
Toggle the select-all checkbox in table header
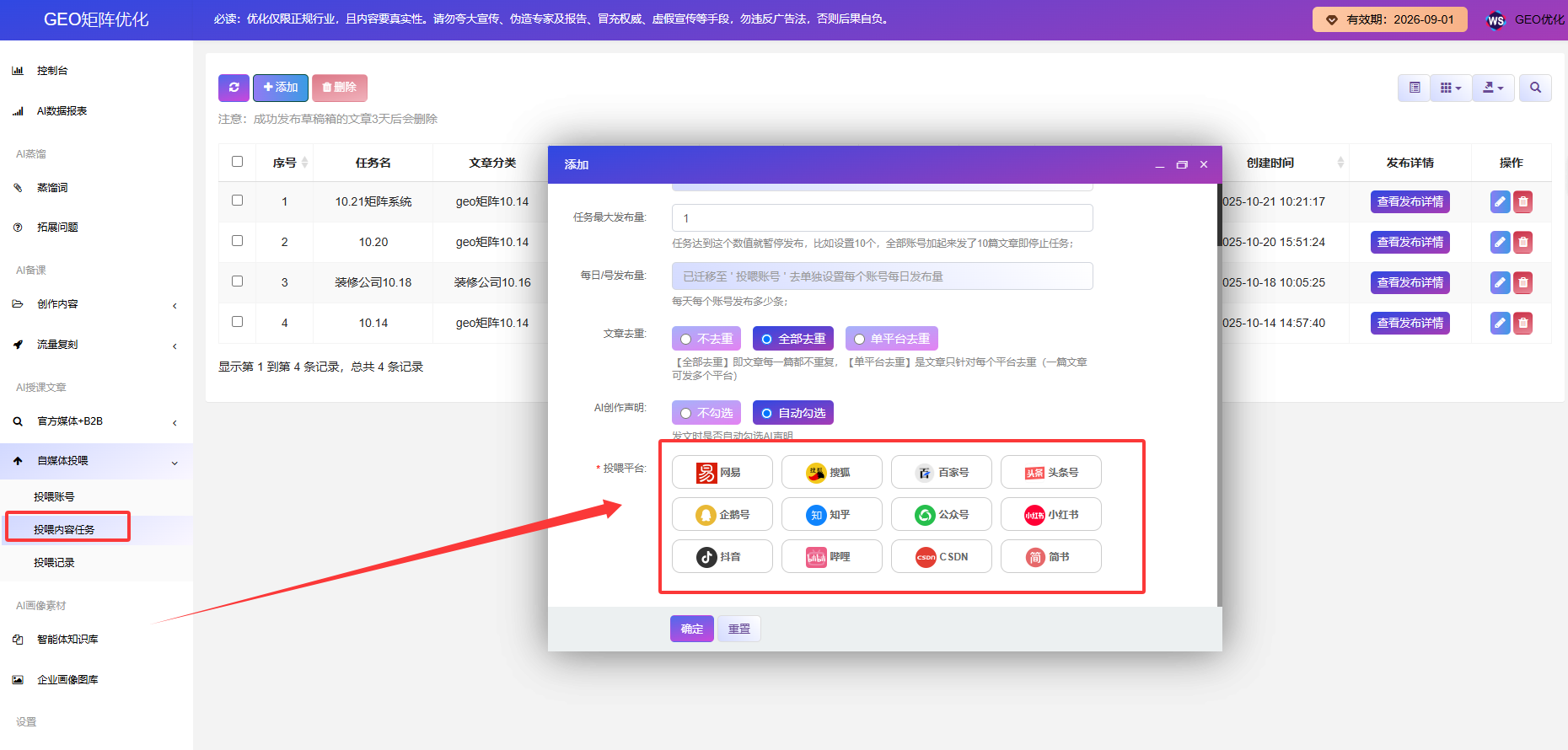coord(237,162)
